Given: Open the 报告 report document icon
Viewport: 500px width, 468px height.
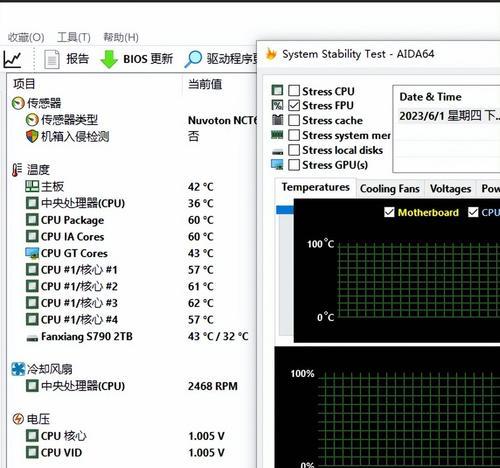Looking at the screenshot, I should click(x=52, y=59).
